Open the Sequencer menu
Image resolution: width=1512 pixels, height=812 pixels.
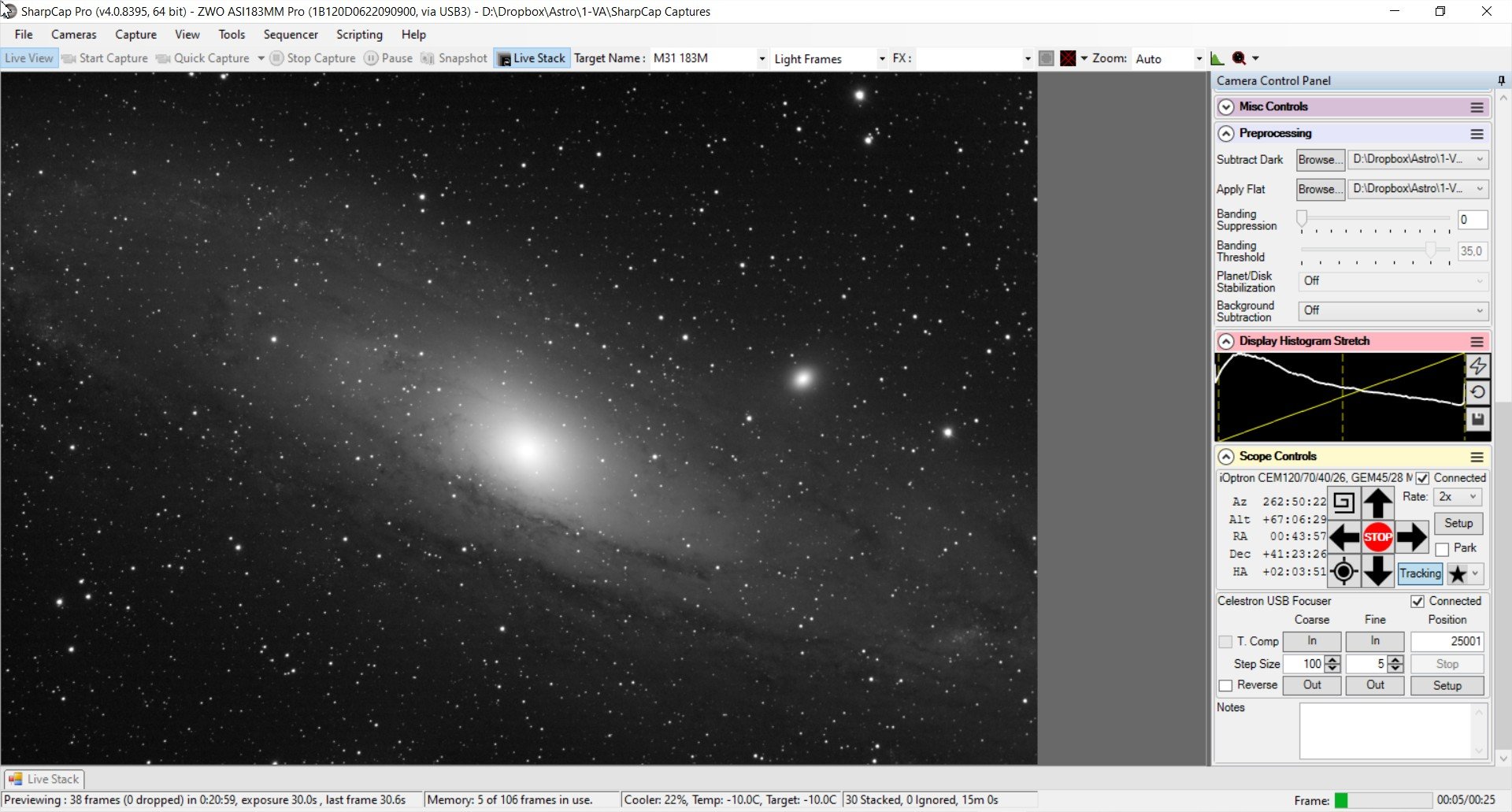click(291, 35)
